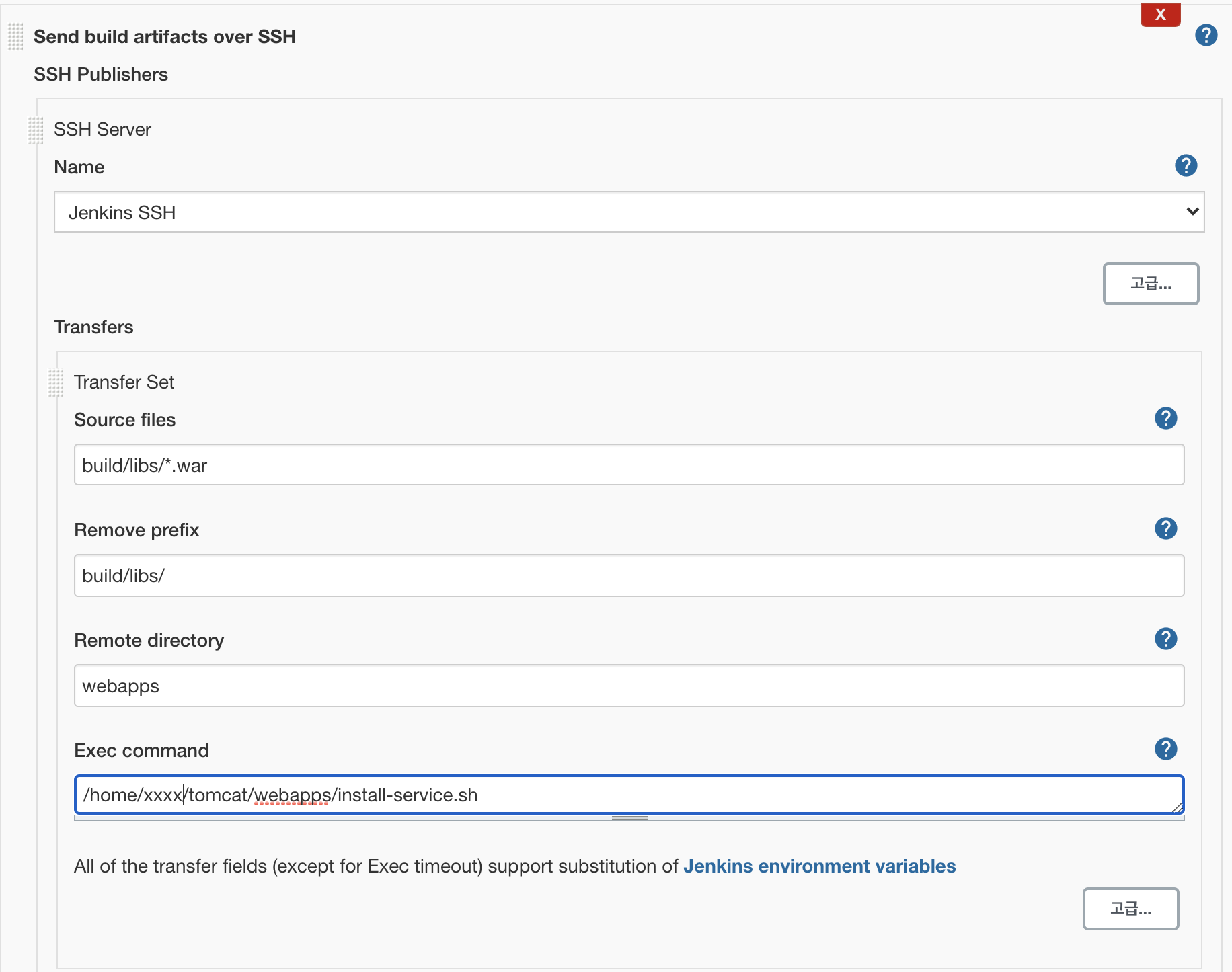1232x972 pixels.
Task: Open the Jenkins SSH server name dropdown
Action: tap(629, 212)
